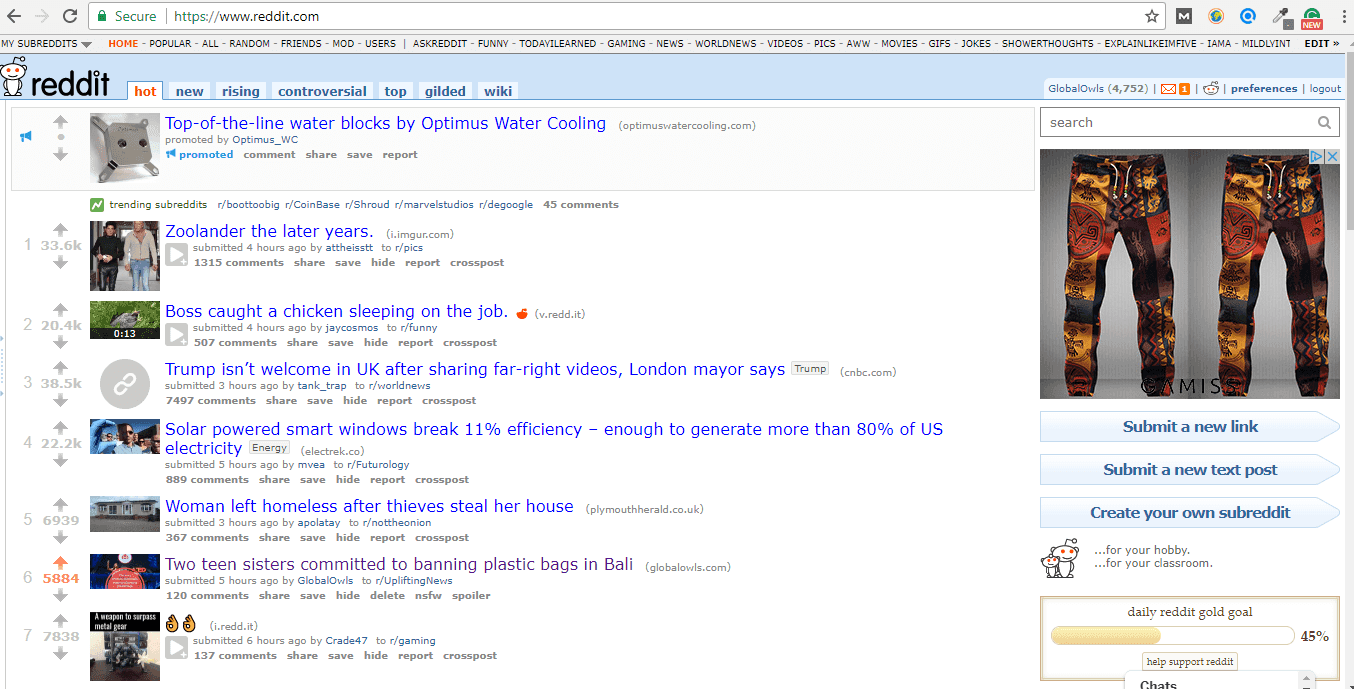Open the MY SUBREDDITS dropdown
The width and height of the screenshot is (1354, 689).
point(46,44)
